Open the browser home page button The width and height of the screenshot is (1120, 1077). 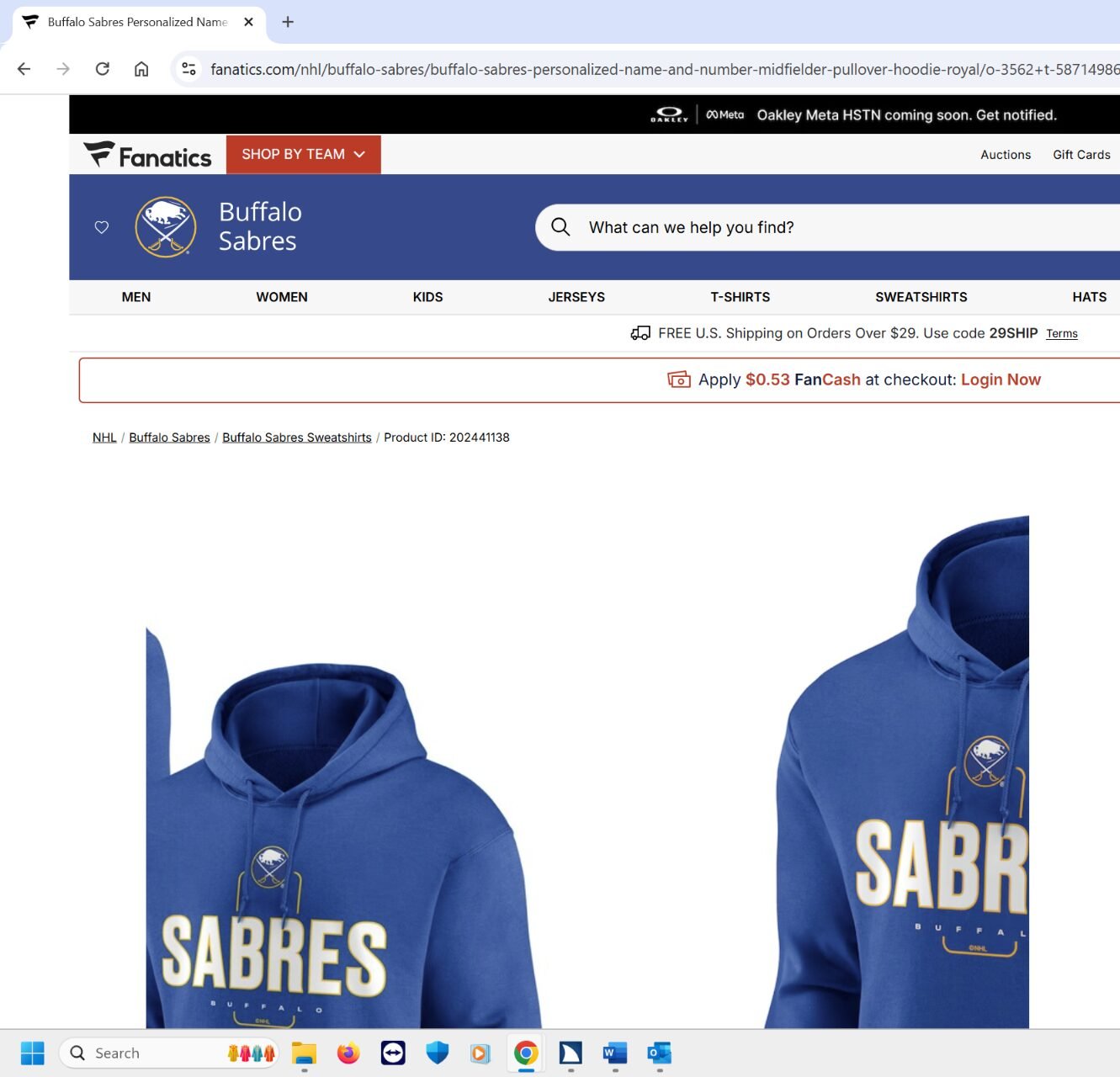(x=141, y=69)
